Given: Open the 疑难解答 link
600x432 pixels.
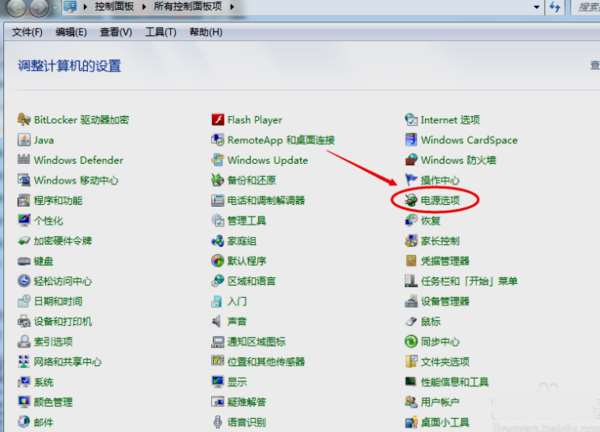Looking at the screenshot, I should (246, 402).
